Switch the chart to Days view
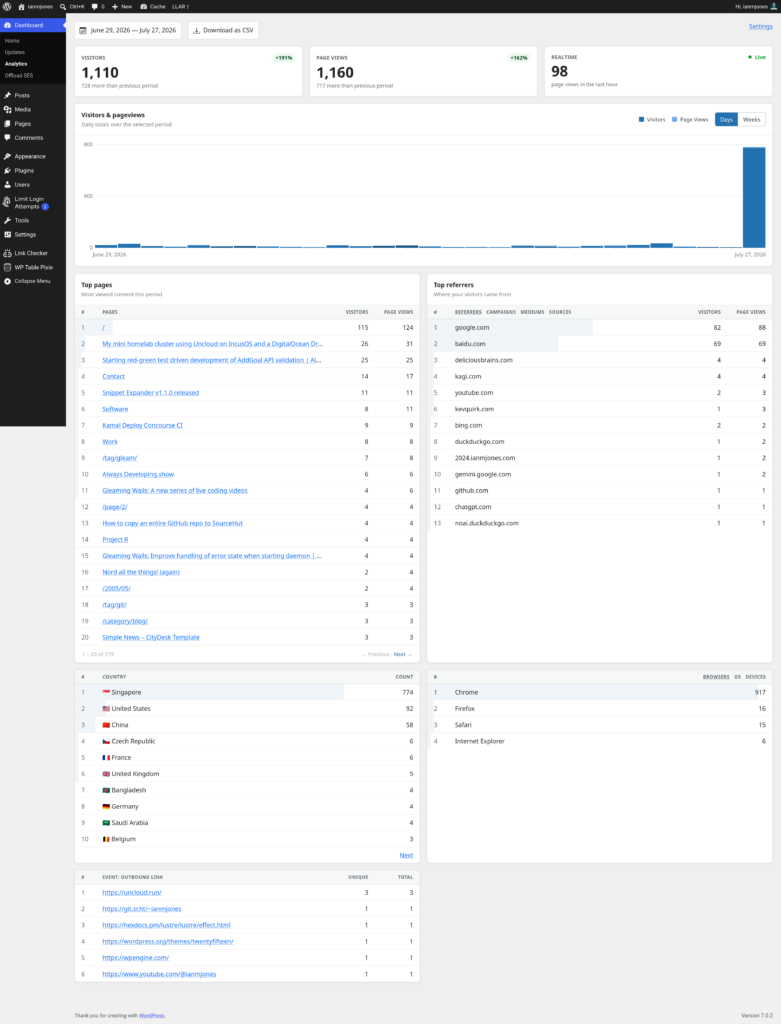The image size is (781, 1024). tap(726, 120)
